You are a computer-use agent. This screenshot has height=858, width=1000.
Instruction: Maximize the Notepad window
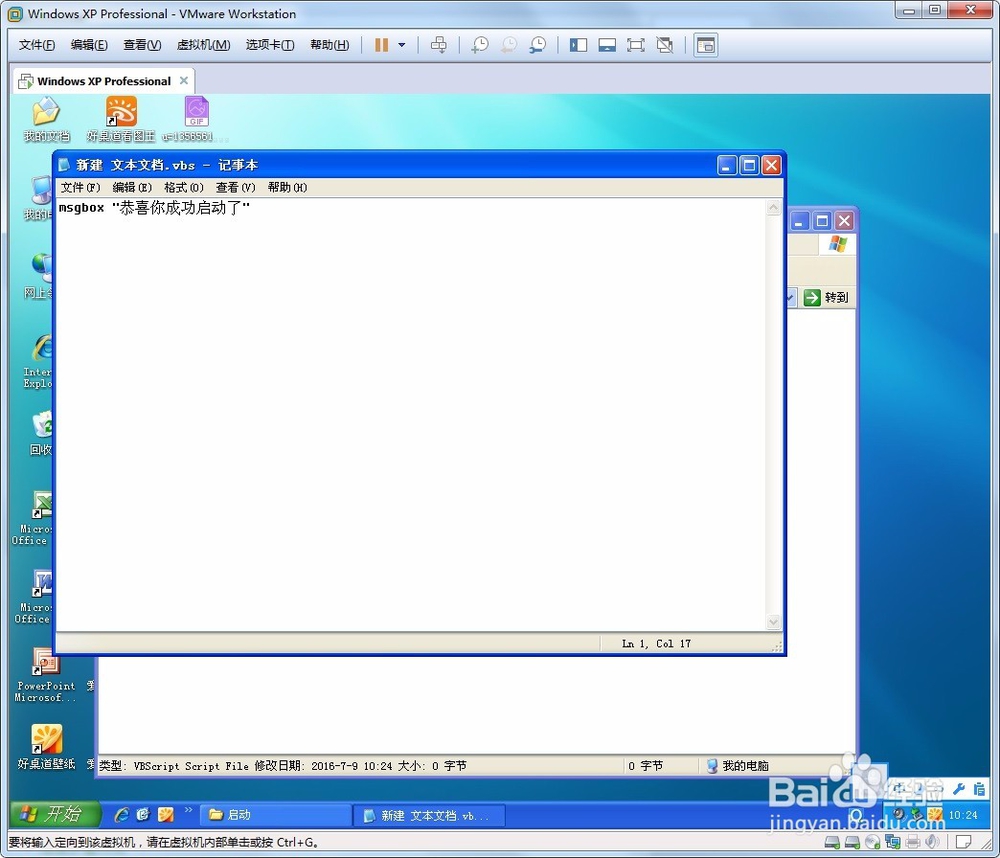click(749, 166)
